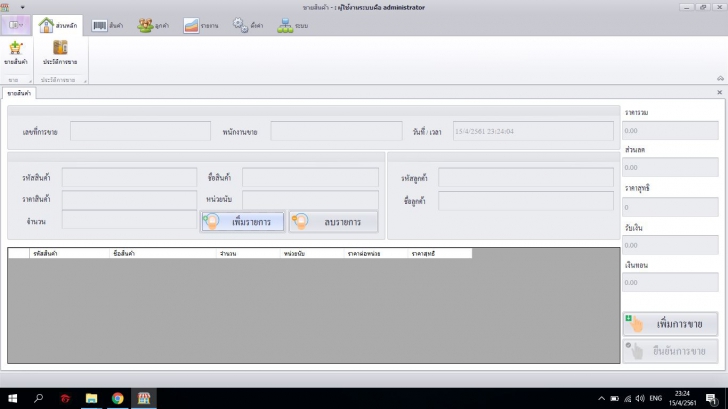Open the red app icon on taskbar
The height and width of the screenshot is (409, 728).
point(65,398)
